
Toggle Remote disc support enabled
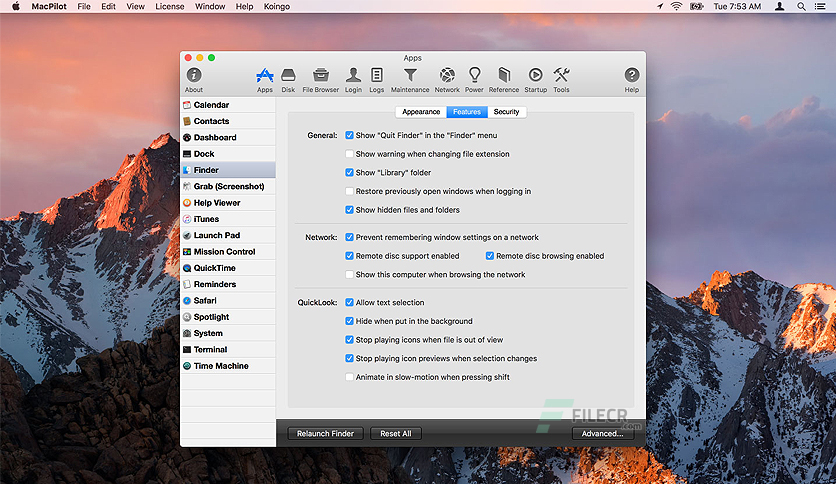click(349, 256)
